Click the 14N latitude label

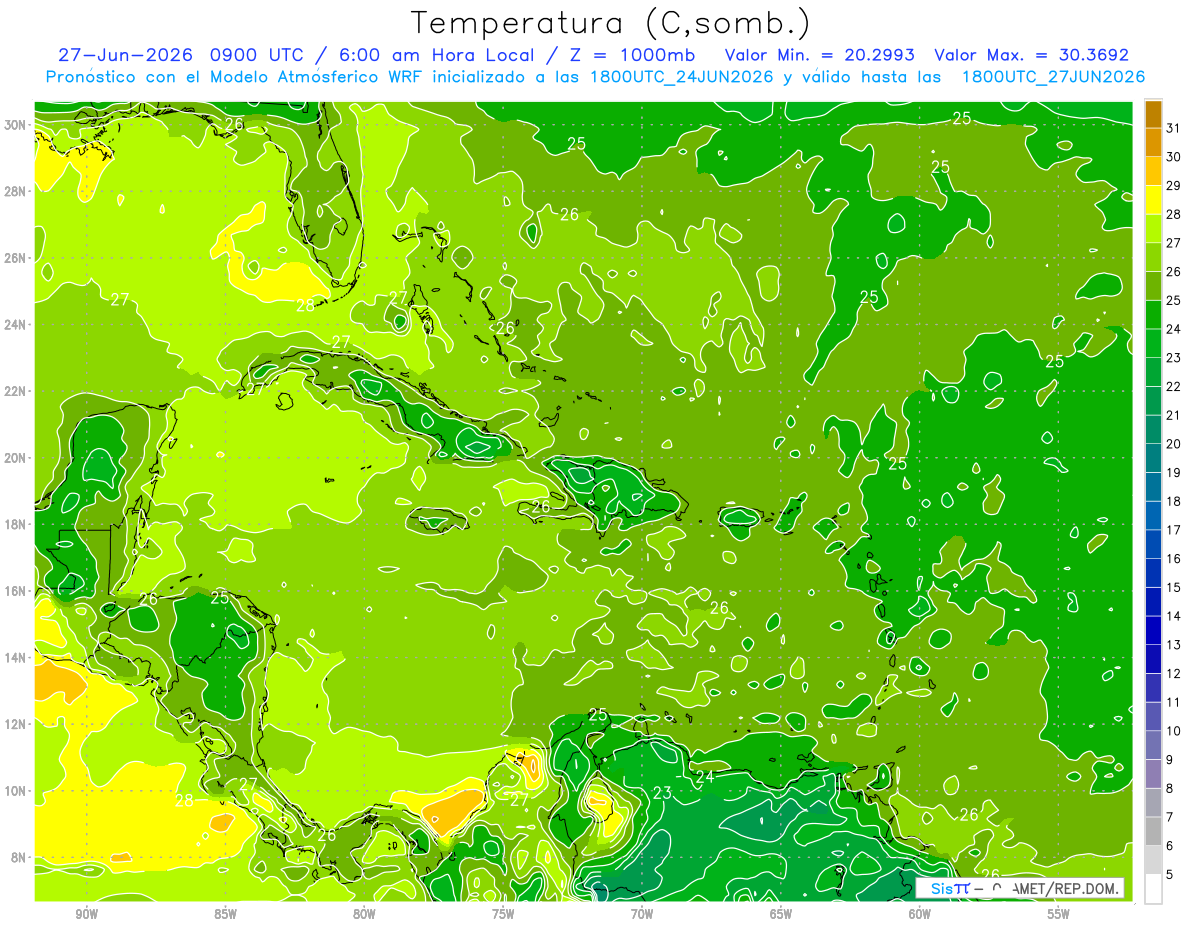(x=17, y=658)
